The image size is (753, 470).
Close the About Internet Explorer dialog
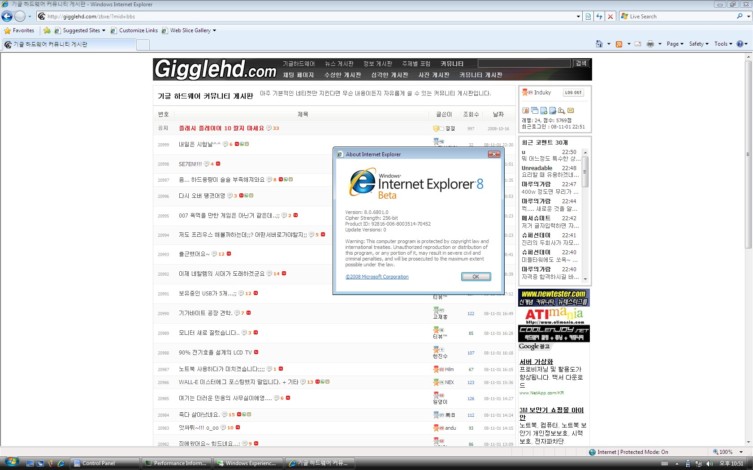pyautogui.click(x=494, y=154)
